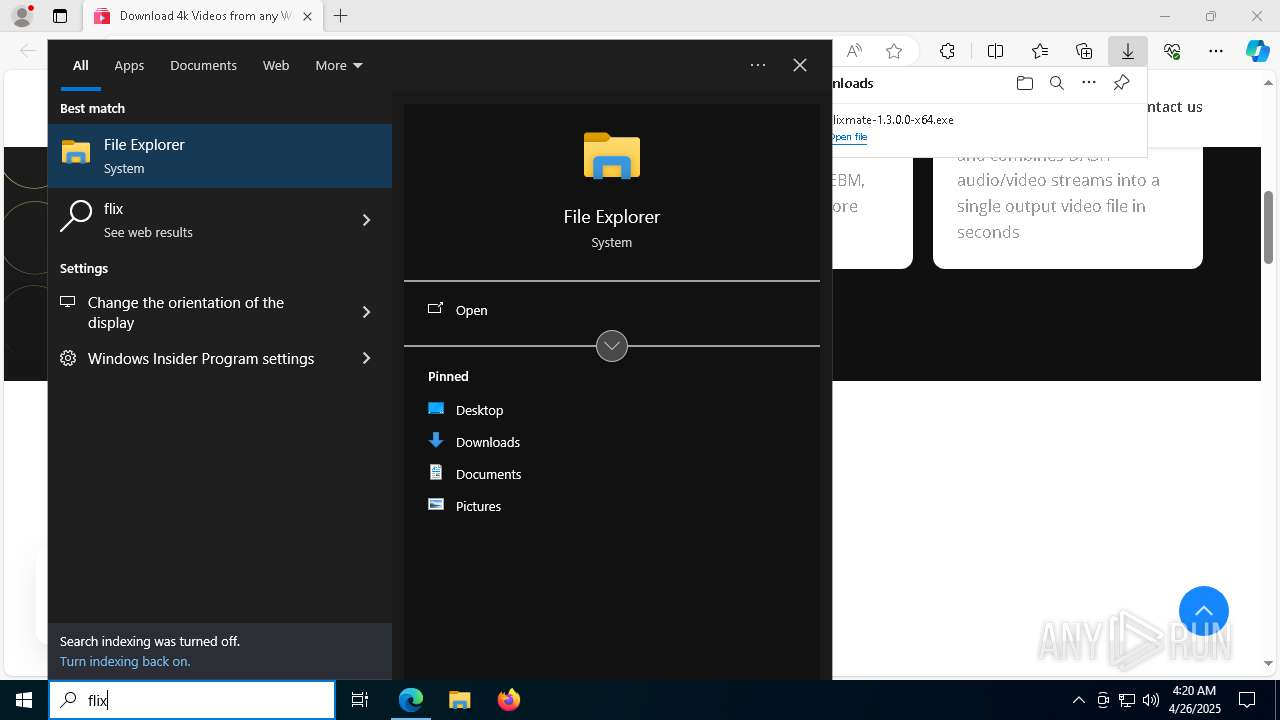Image resolution: width=1280 pixels, height=720 pixels.
Task: Open Firefox from taskbar
Action: pos(509,700)
